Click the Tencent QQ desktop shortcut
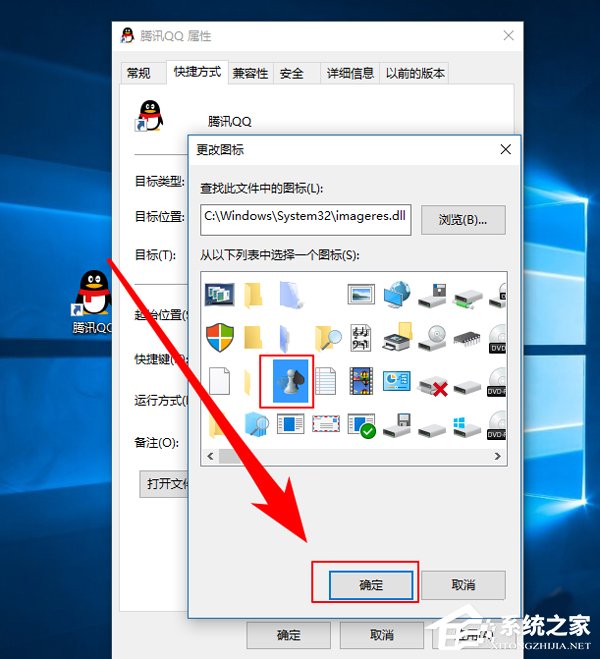 92,302
